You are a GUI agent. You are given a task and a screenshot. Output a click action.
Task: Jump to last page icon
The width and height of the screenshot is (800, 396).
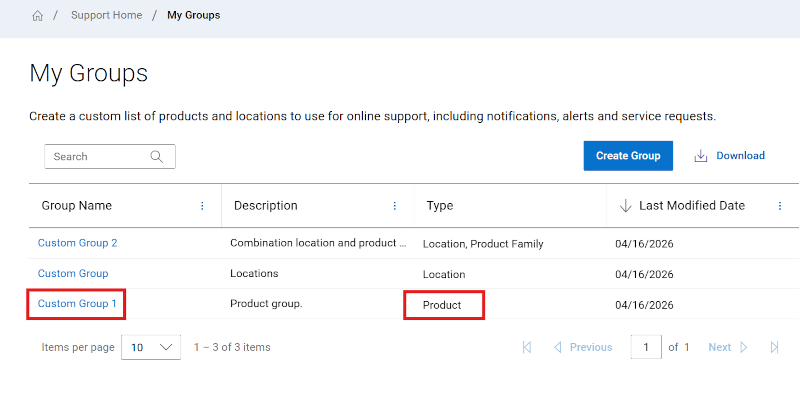coord(774,348)
